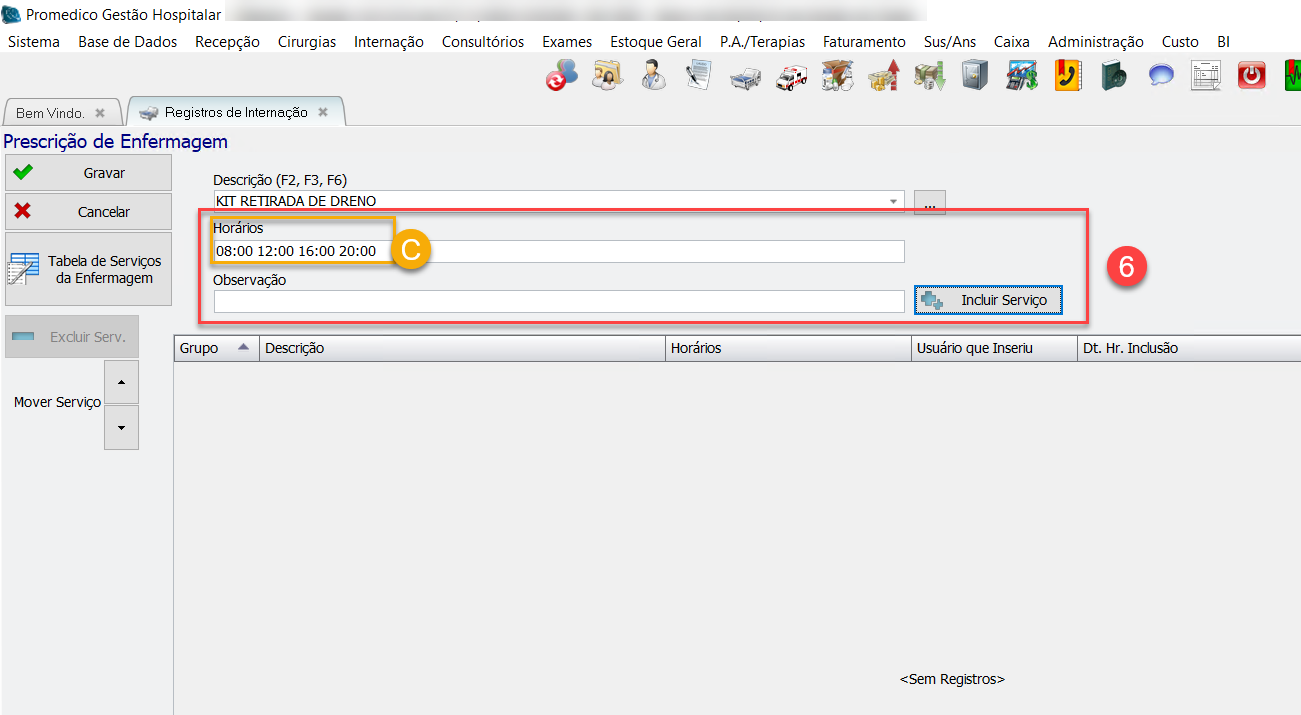Viewport: 1301px width, 715px height.
Task: Open the ambulance toolbar icon
Action: tap(791, 76)
